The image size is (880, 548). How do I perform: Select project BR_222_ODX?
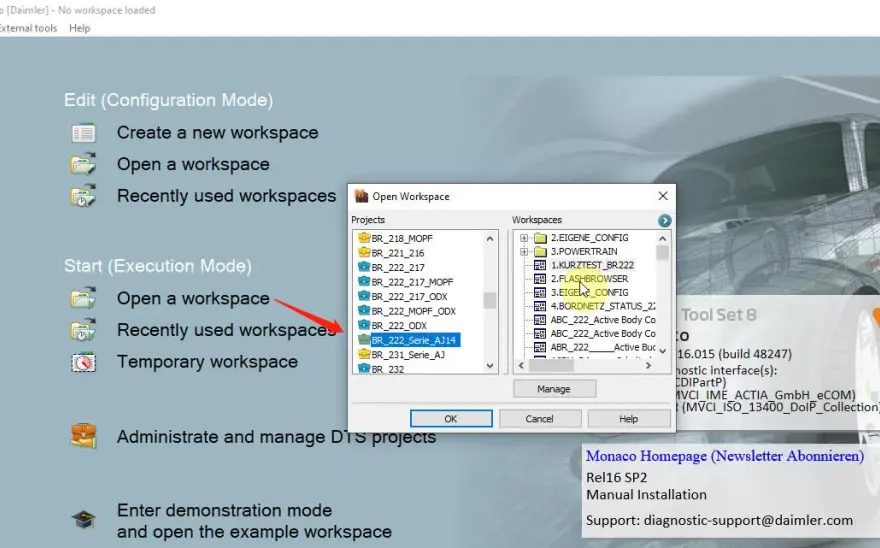click(399, 326)
